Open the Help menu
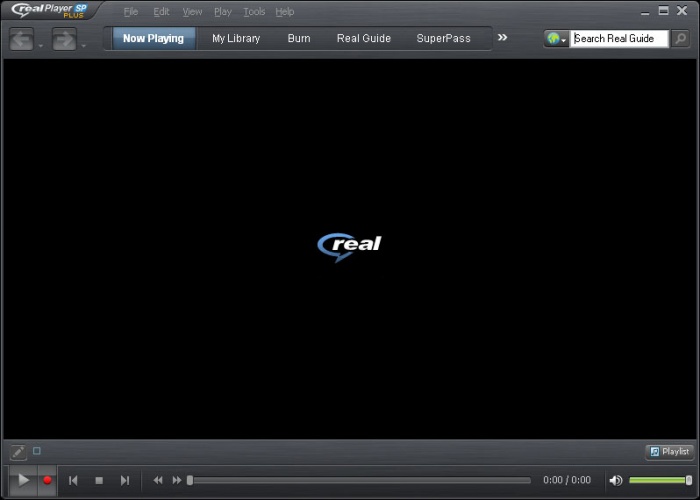700x500 pixels. coord(285,12)
